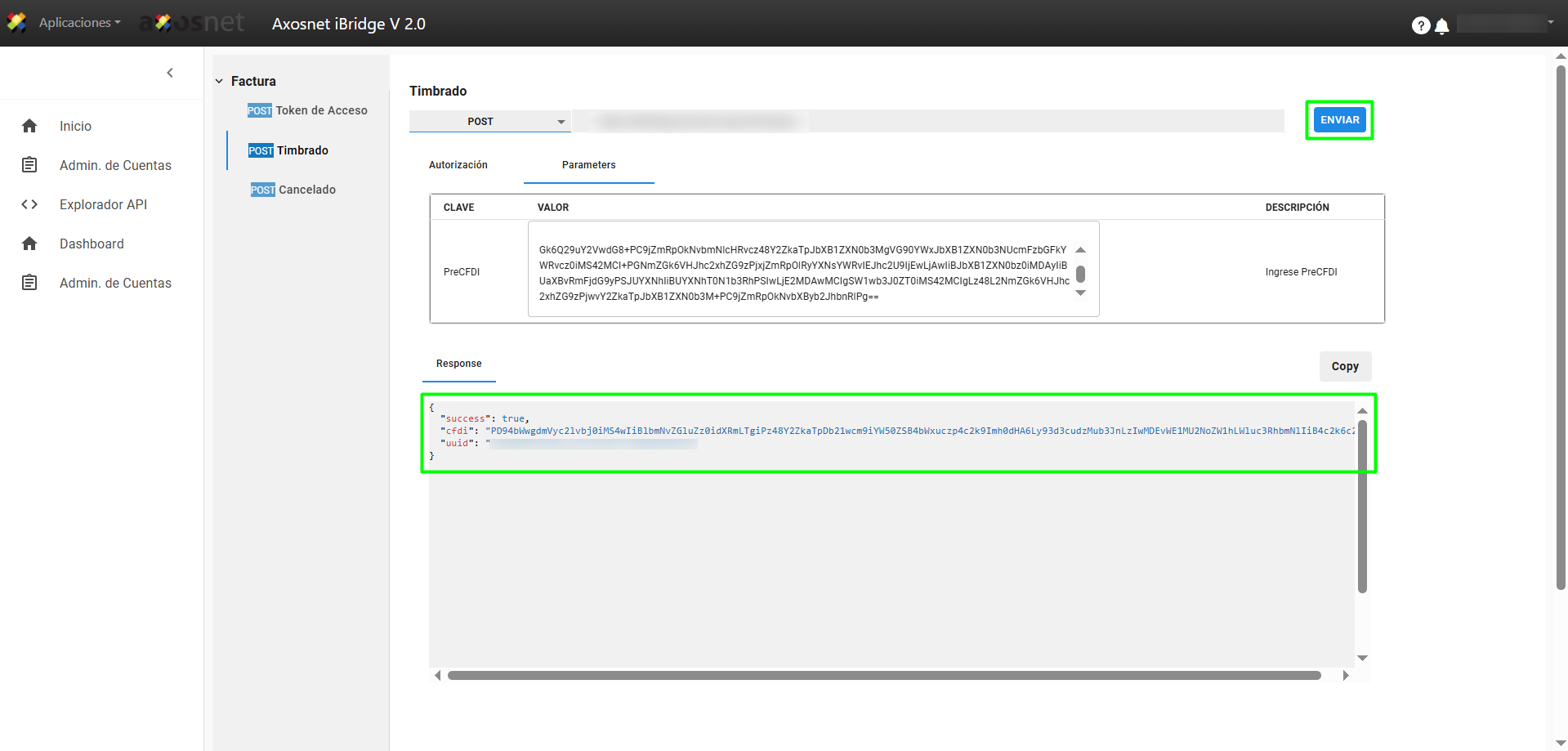Viewport: 1568px width, 751px height.
Task: Open the POST method dropdown
Action: 489,122
